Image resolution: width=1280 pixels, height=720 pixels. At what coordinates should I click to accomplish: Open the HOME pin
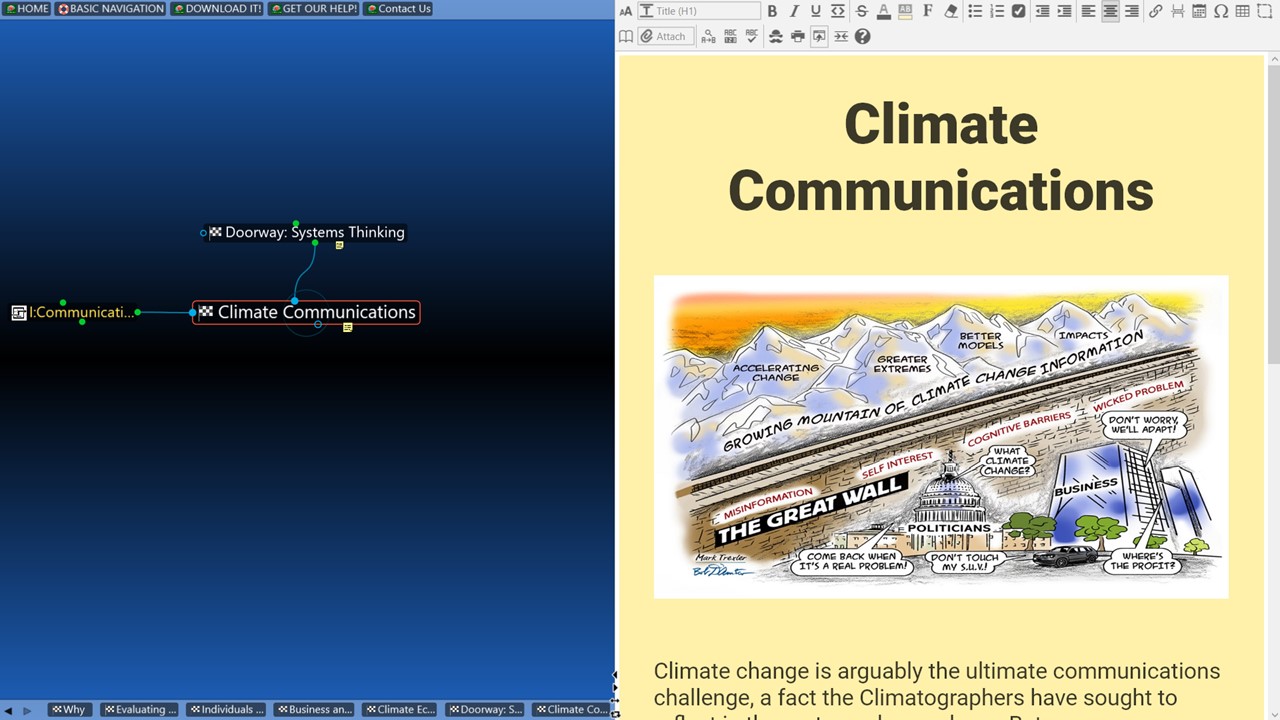point(26,8)
